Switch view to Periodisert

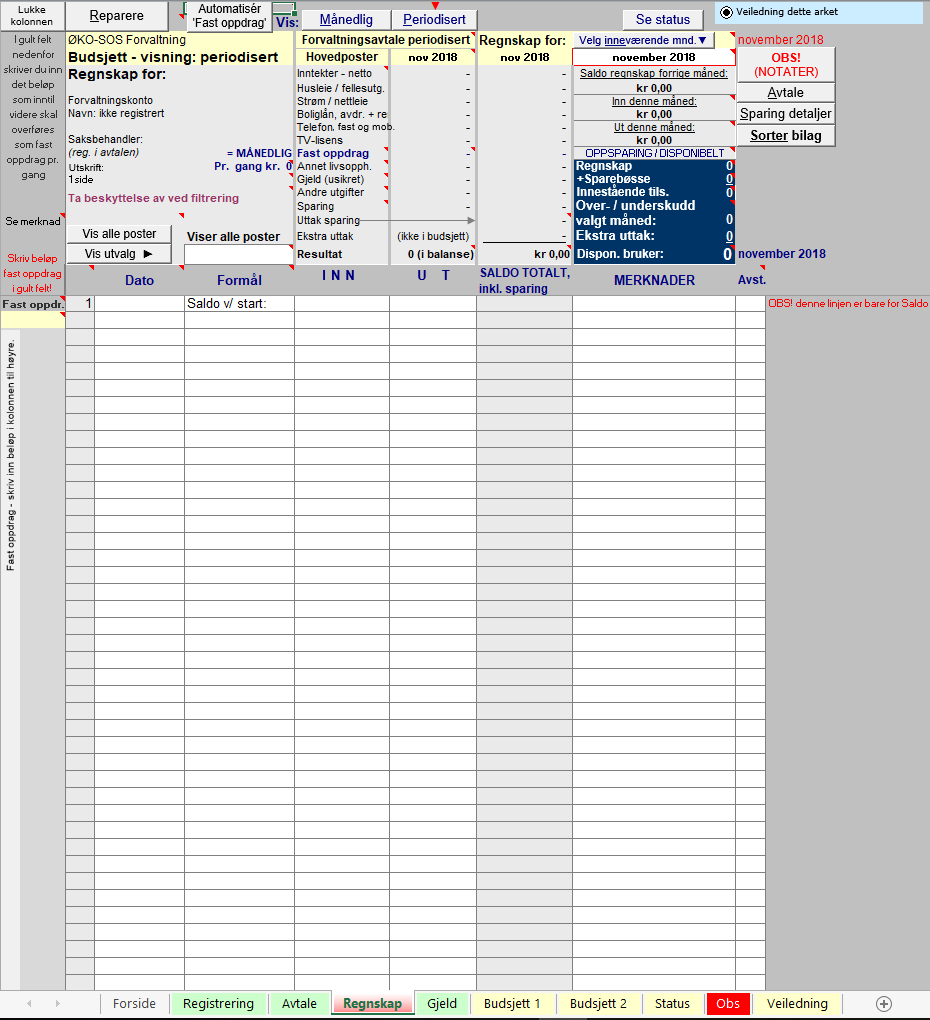[434, 20]
